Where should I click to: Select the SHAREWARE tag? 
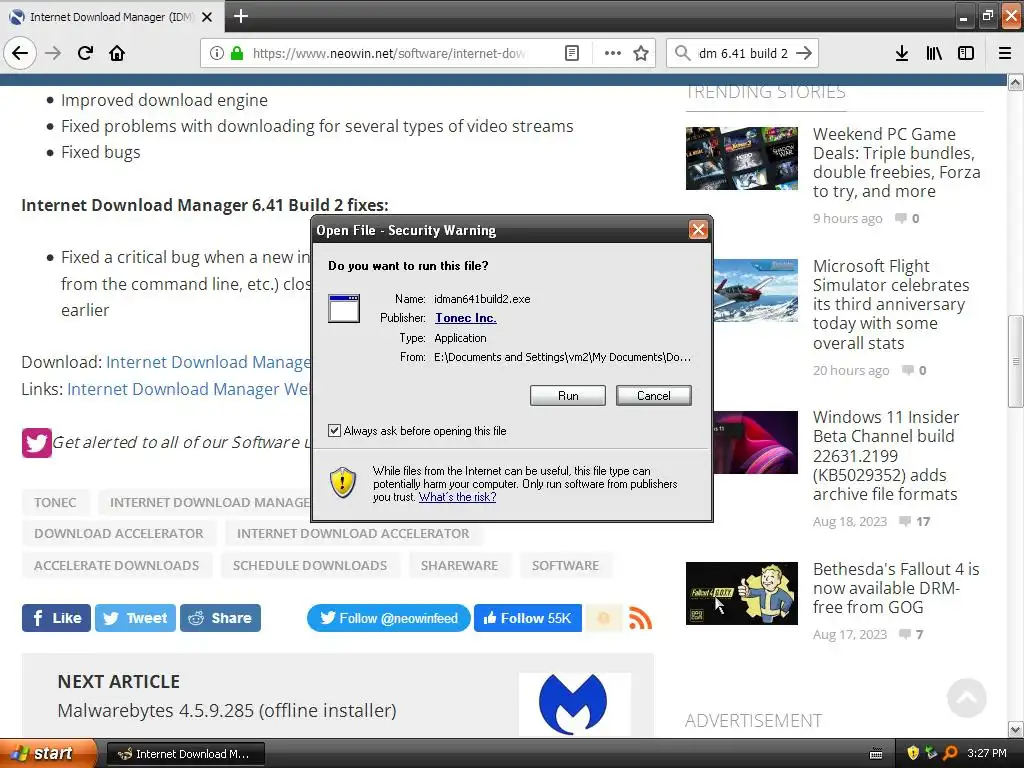[x=459, y=566]
